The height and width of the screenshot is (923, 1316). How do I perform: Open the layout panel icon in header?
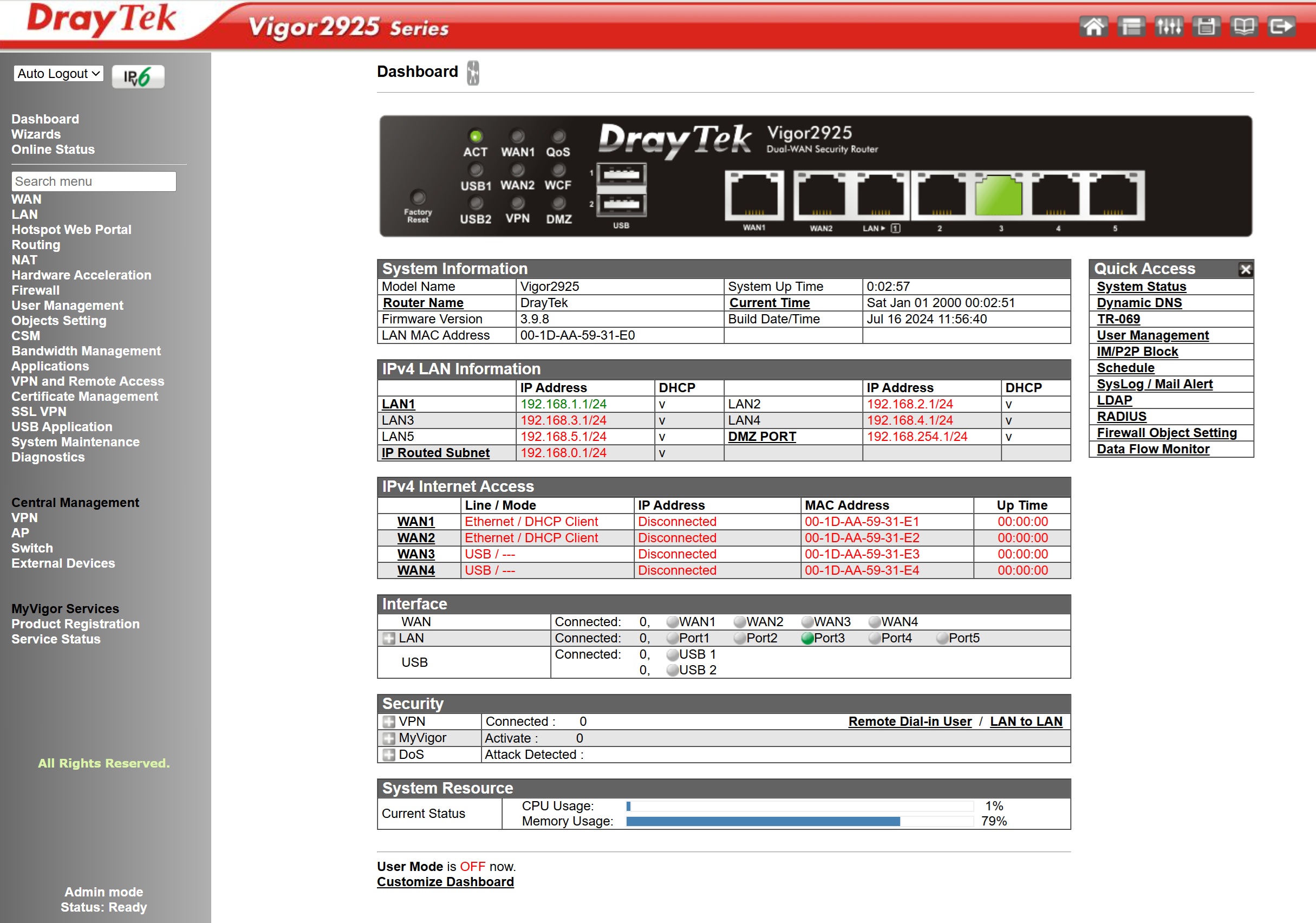coord(1131,27)
